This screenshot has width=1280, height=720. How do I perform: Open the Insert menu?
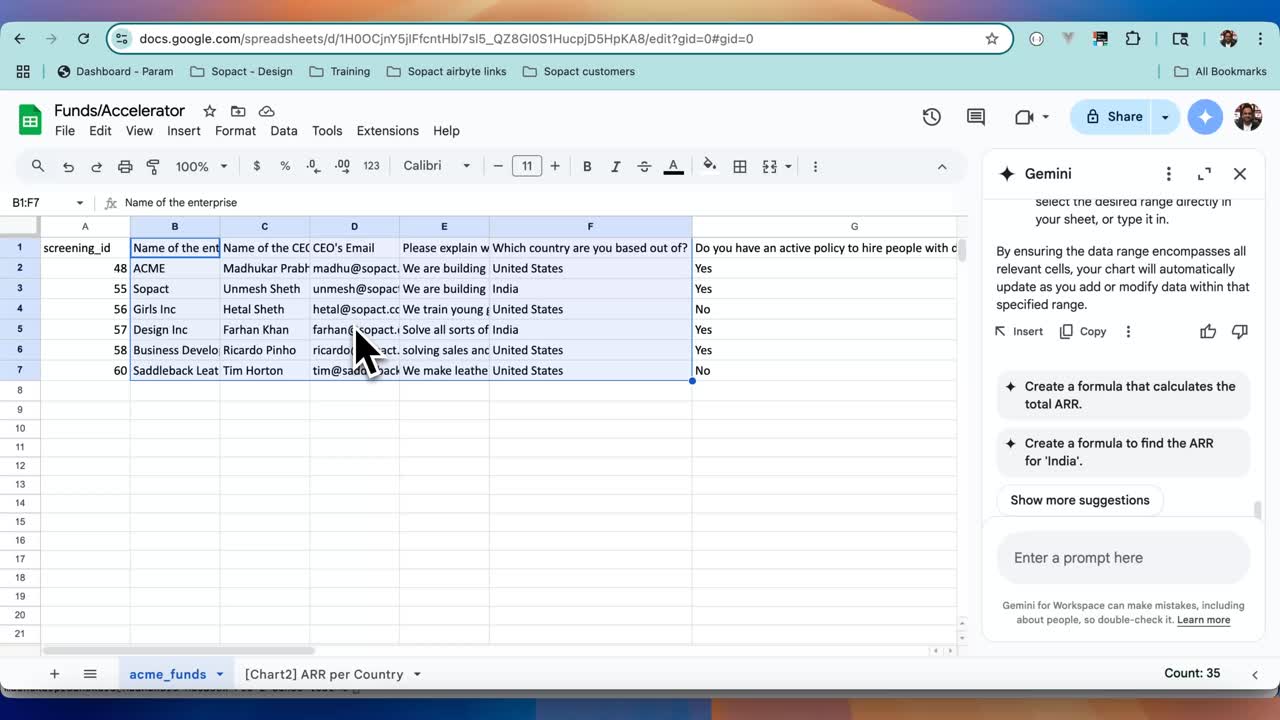point(184,131)
